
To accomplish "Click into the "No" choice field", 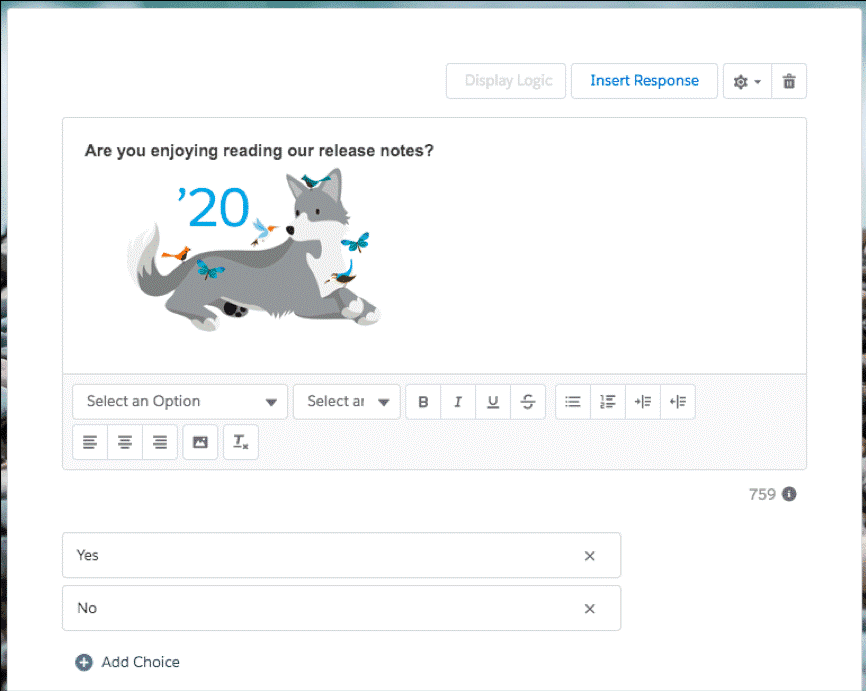I will point(320,608).
